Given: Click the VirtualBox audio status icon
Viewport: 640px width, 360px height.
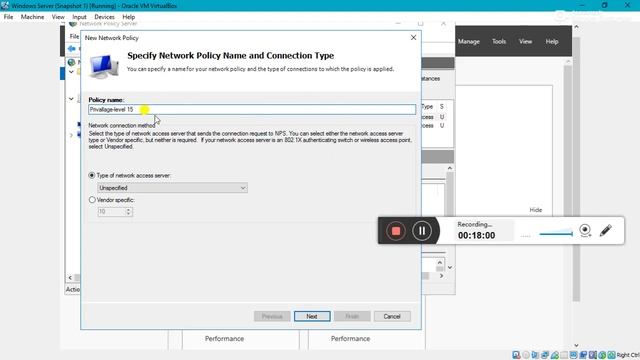Looking at the screenshot, I should pos(535,355).
